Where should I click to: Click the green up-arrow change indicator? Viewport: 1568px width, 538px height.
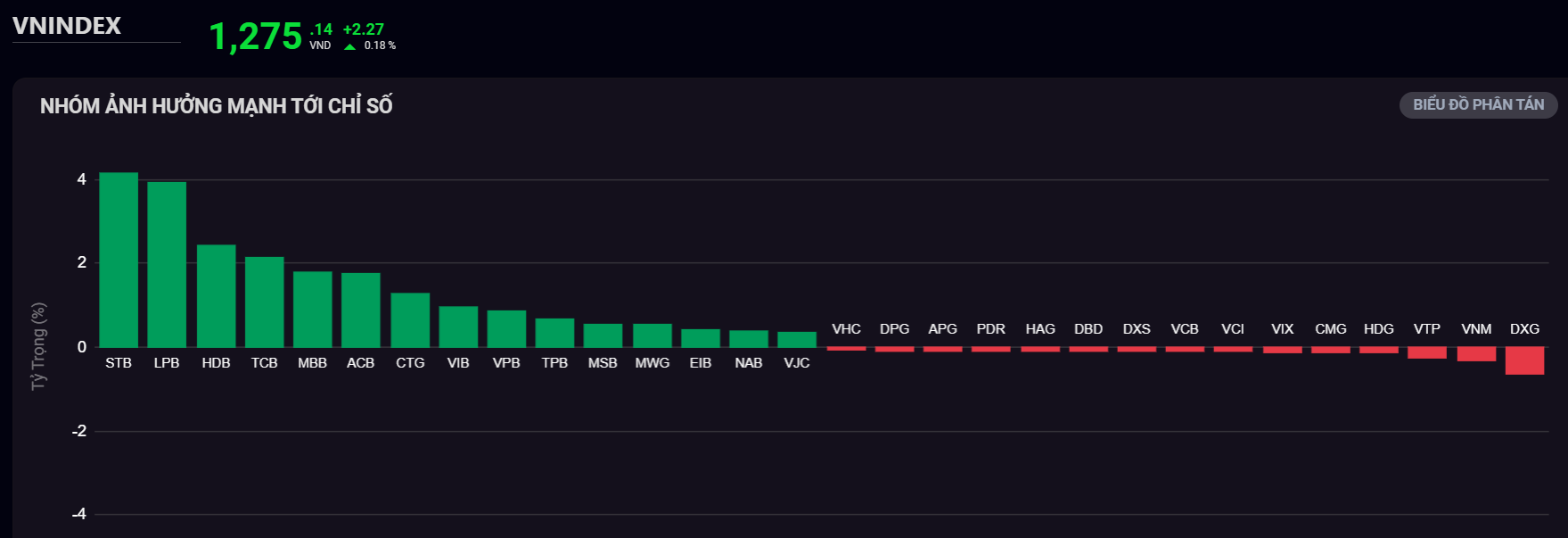pos(350,46)
